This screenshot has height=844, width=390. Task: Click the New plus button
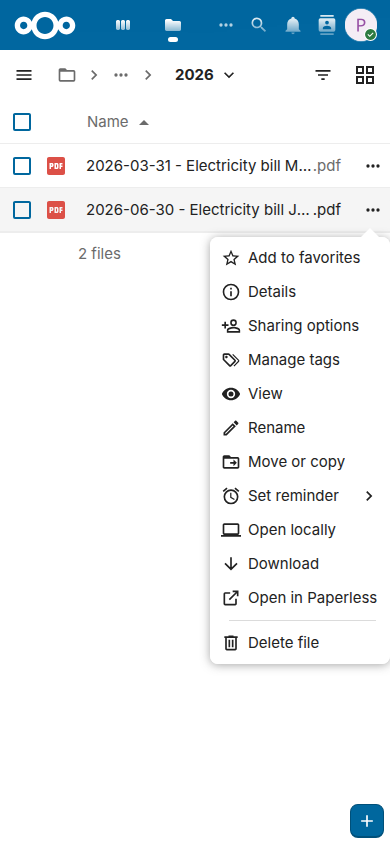(x=367, y=821)
